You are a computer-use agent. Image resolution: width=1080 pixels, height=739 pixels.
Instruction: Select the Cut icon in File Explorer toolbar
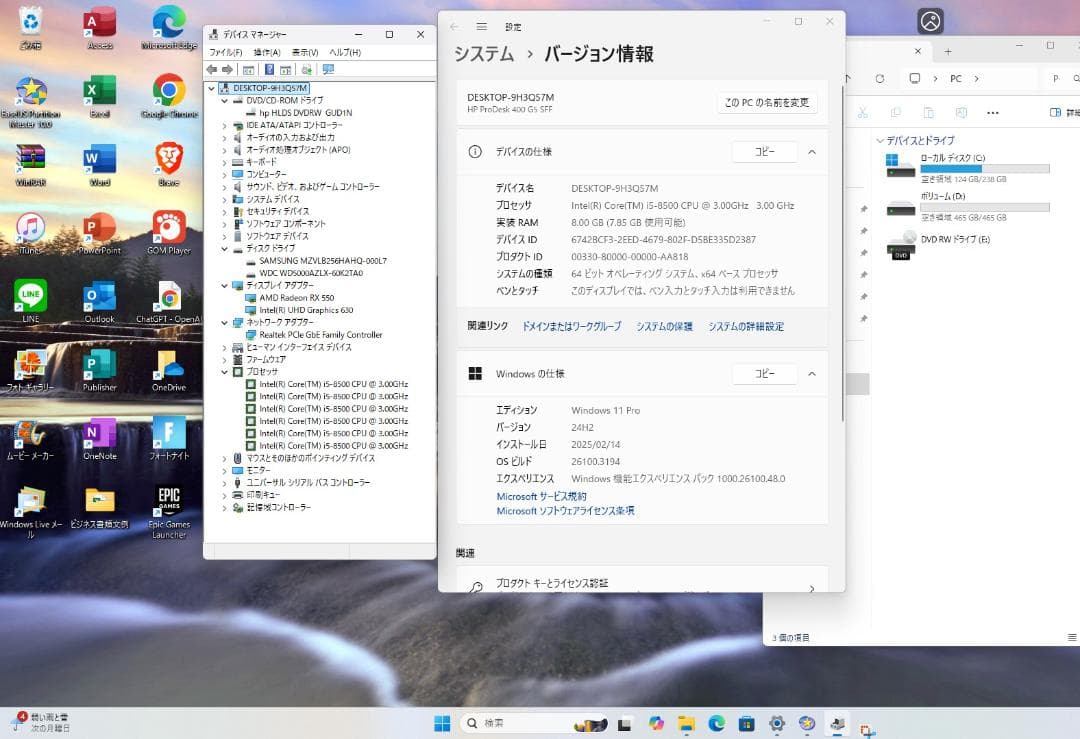[863, 111]
